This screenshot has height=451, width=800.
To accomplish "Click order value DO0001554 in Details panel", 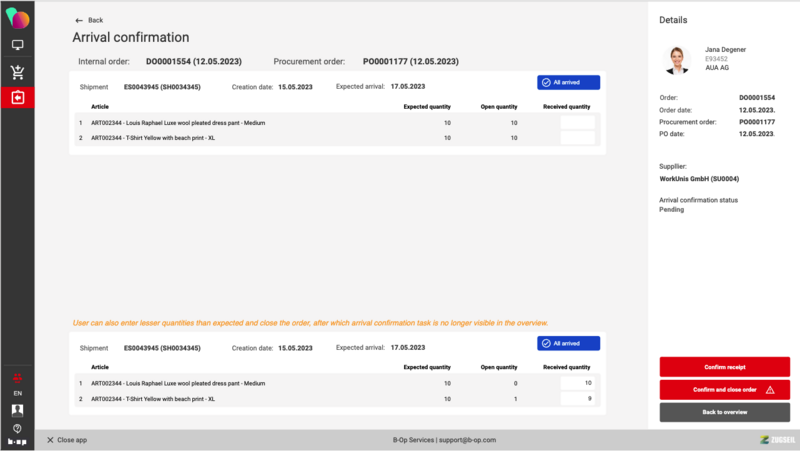I will tap(757, 98).
